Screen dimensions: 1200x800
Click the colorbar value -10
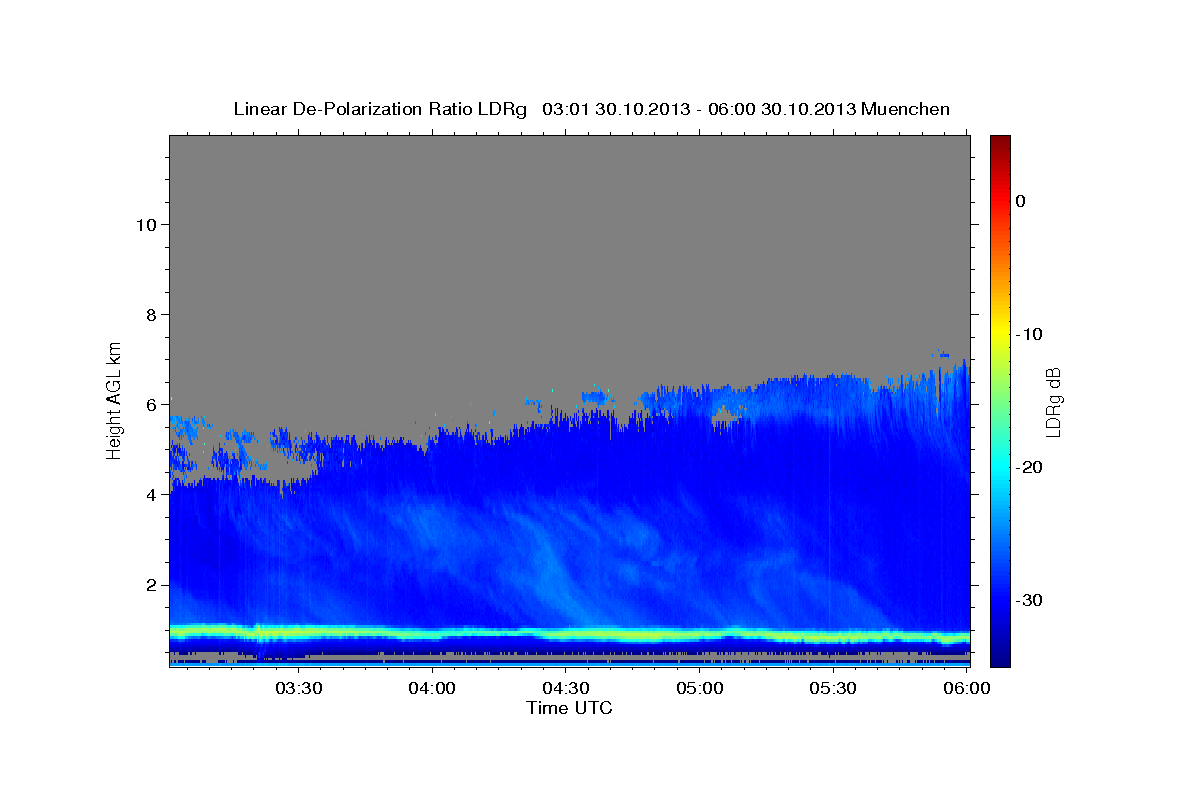[x=1030, y=334]
